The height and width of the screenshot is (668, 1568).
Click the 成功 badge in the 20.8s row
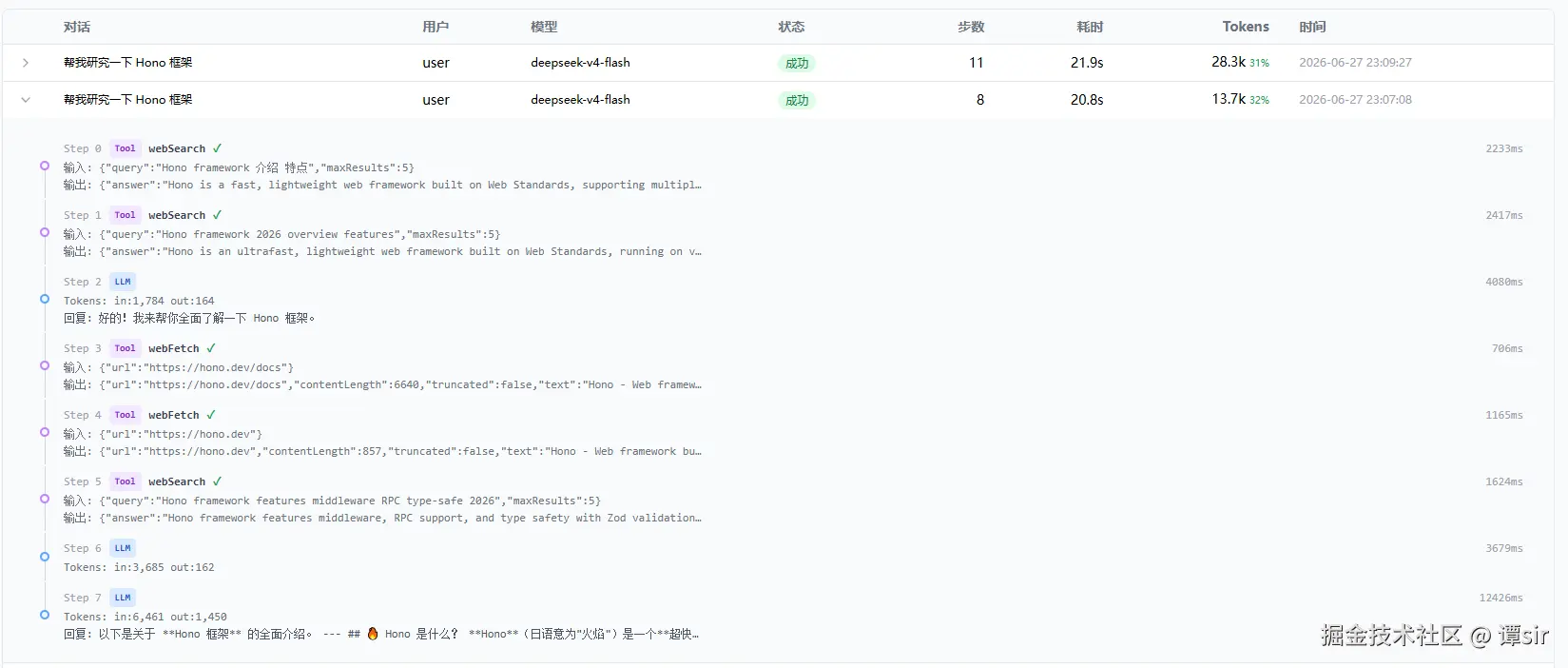click(797, 101)
